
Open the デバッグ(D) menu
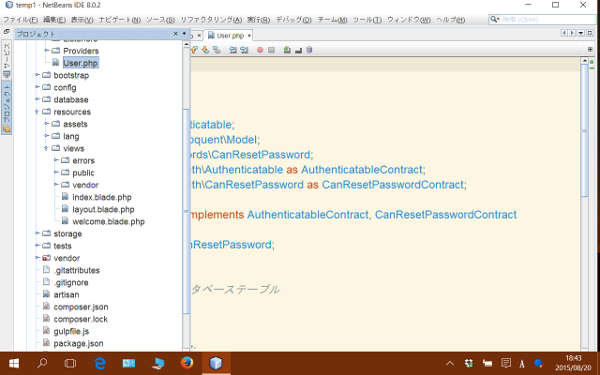point(293,20)
